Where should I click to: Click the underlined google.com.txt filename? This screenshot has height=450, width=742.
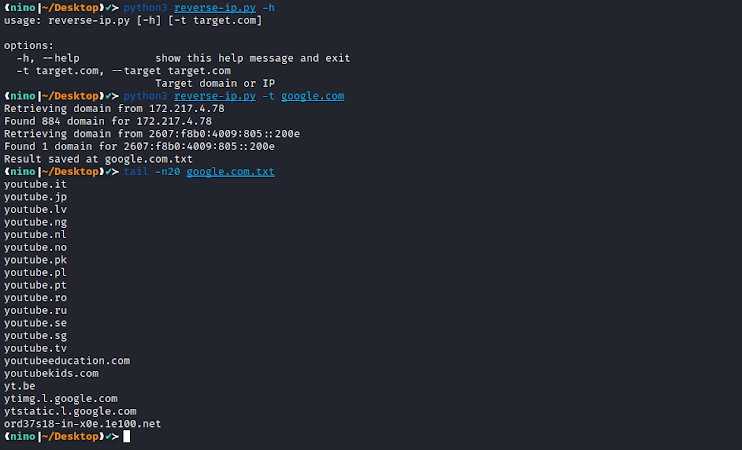point(230,172)
